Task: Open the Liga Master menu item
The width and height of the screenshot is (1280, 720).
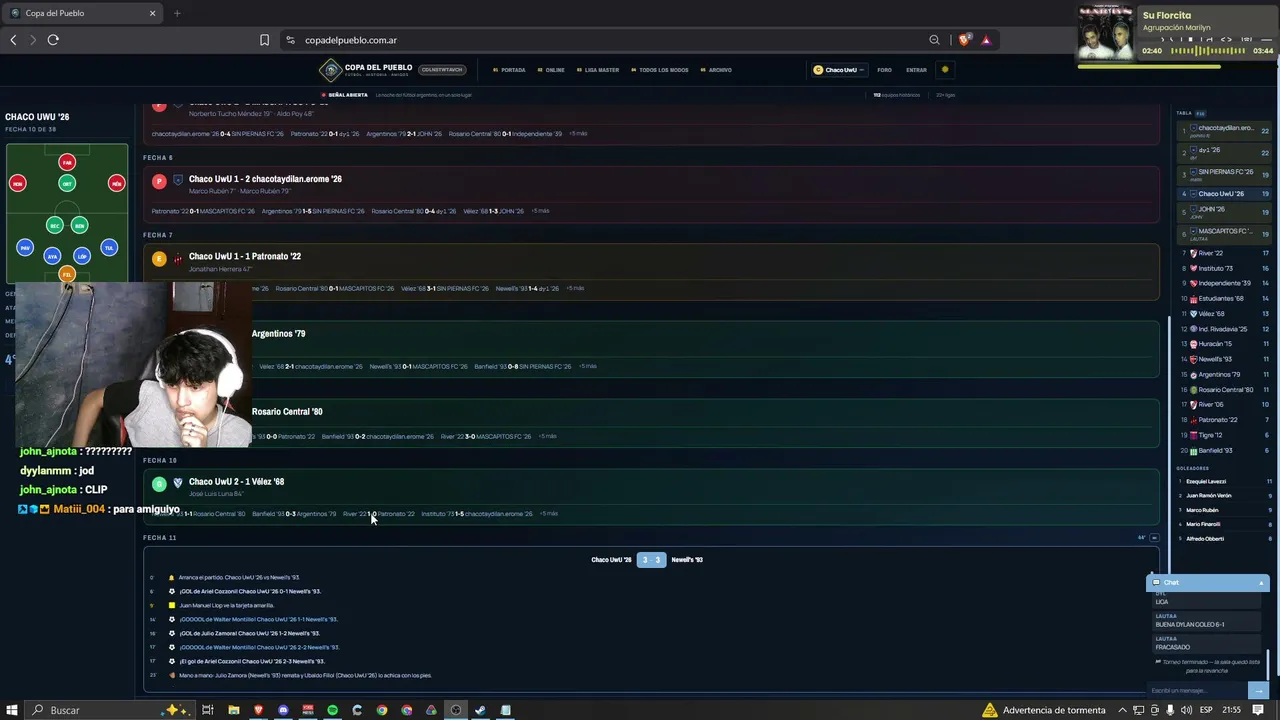Action: click(598, 70)
